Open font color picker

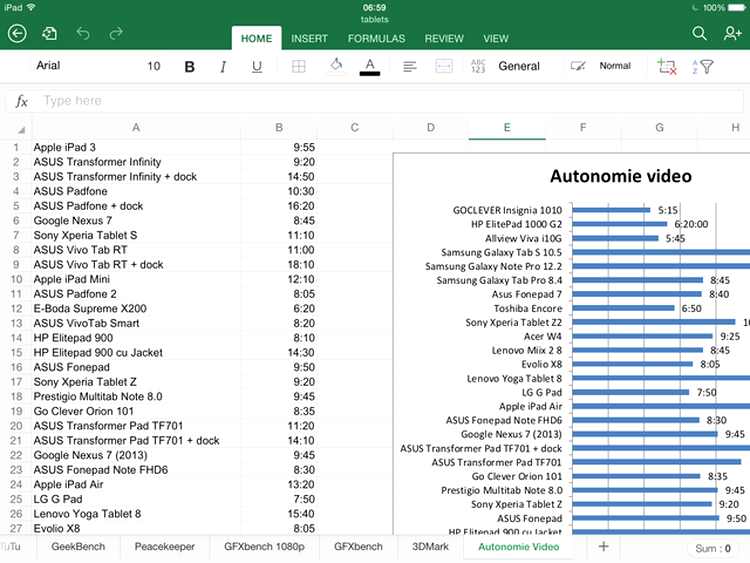tap(370, 66)
